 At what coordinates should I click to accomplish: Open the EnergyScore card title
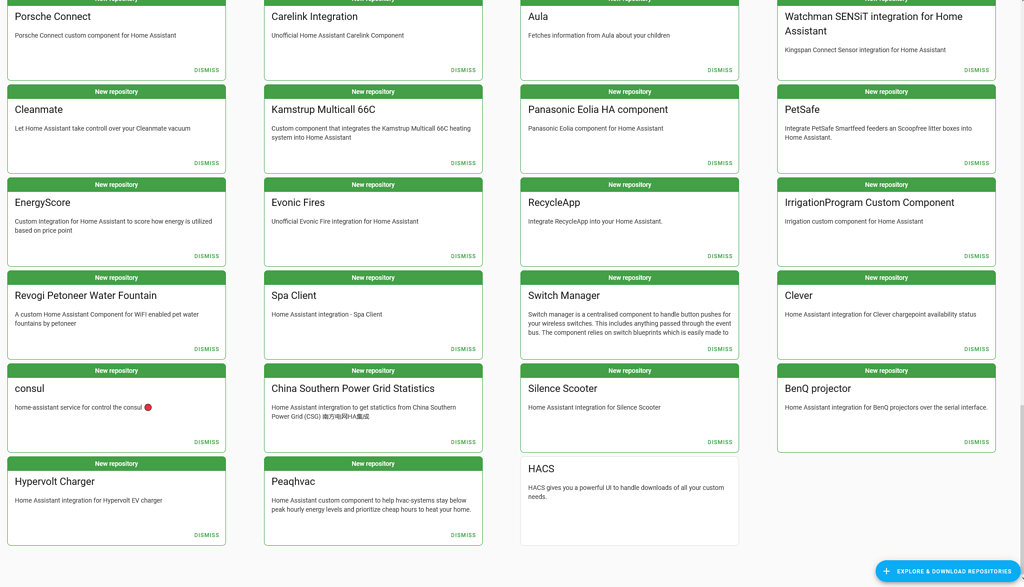tap(42, 202)
